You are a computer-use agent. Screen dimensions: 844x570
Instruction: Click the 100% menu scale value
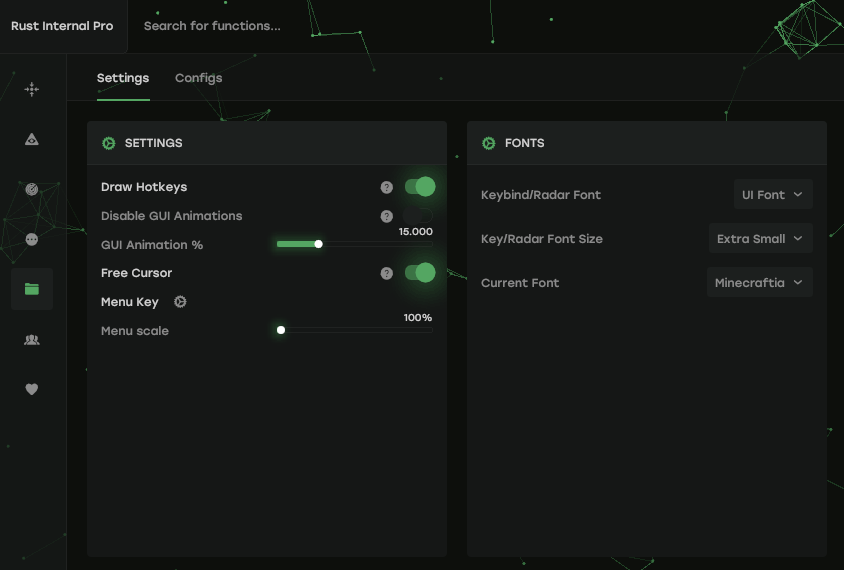point(418,318)
